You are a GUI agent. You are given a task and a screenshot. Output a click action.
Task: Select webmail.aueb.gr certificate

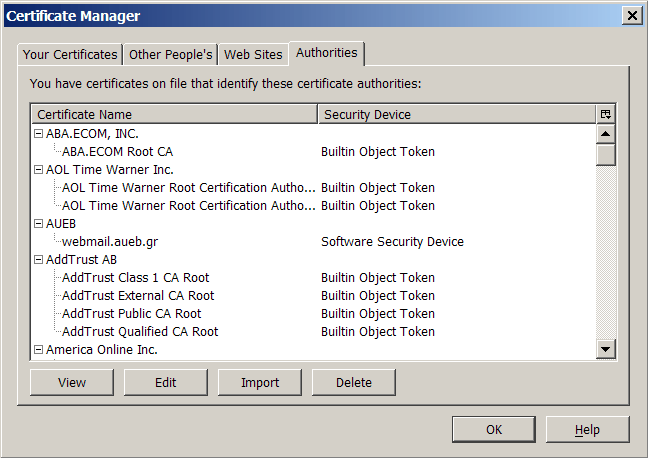tap(110, 241)
